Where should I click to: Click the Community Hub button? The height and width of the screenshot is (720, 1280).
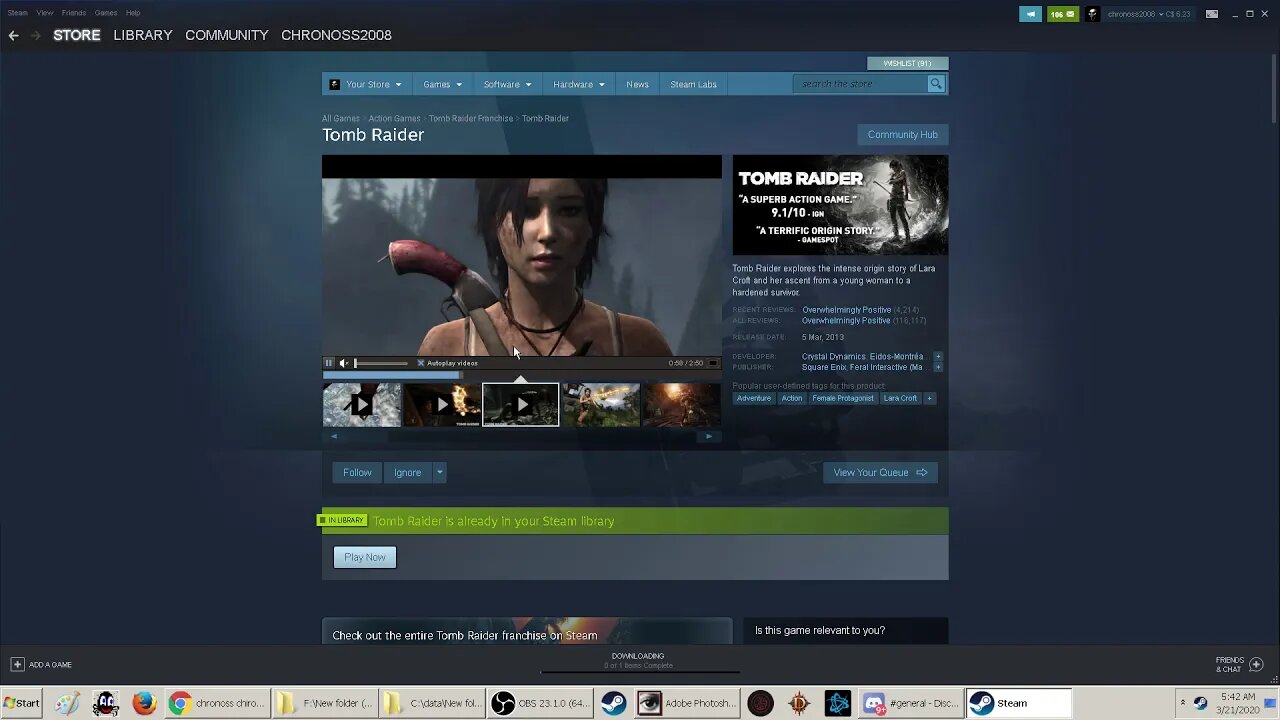(902, 135)
